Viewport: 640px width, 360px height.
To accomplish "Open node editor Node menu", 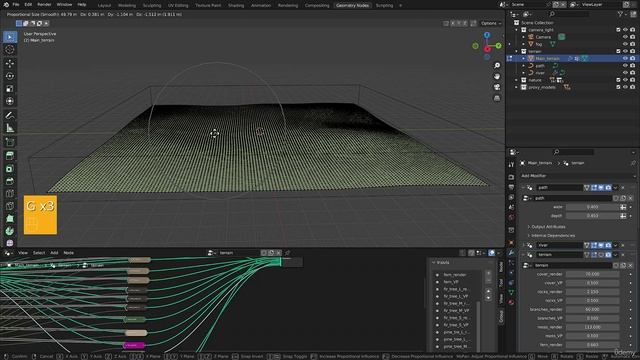I will pos(69,253).
